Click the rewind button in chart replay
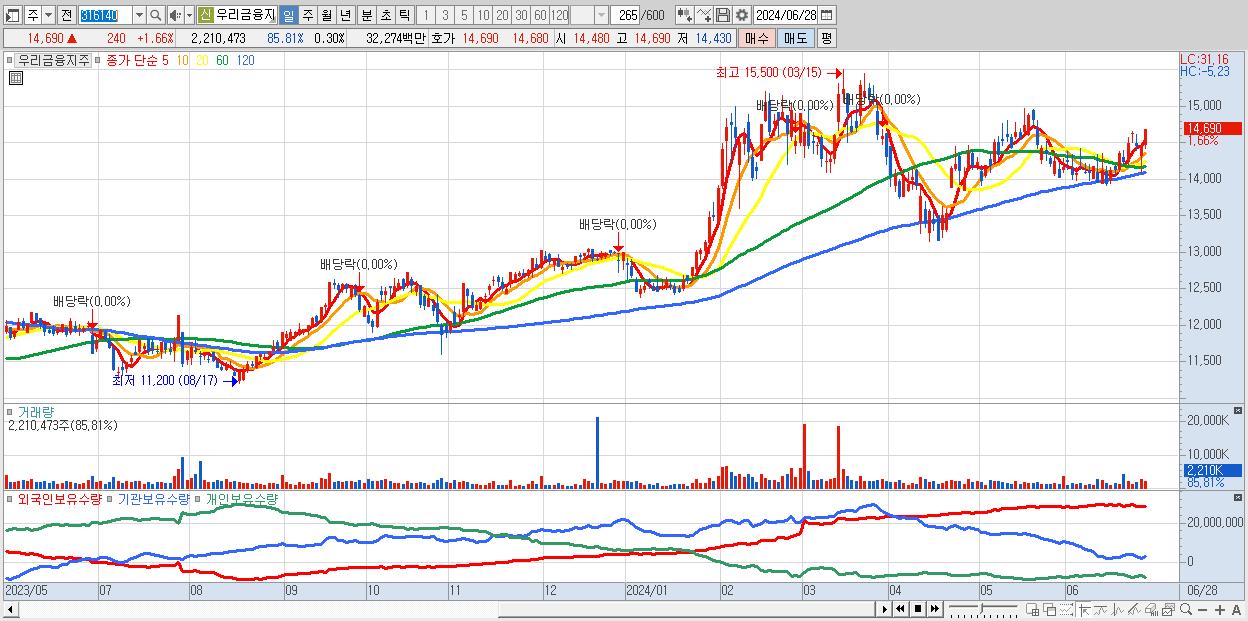This screenshot has width=1248, height=621. 900,609
